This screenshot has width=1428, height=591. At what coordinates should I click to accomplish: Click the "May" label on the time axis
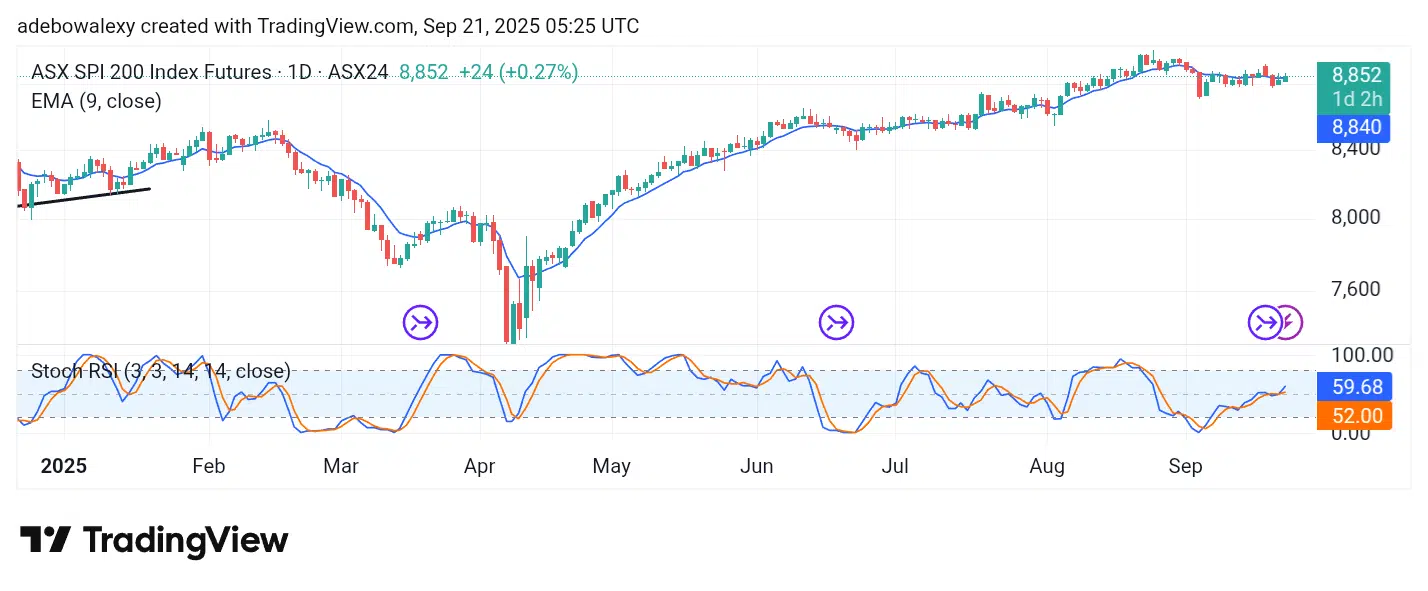611,466
